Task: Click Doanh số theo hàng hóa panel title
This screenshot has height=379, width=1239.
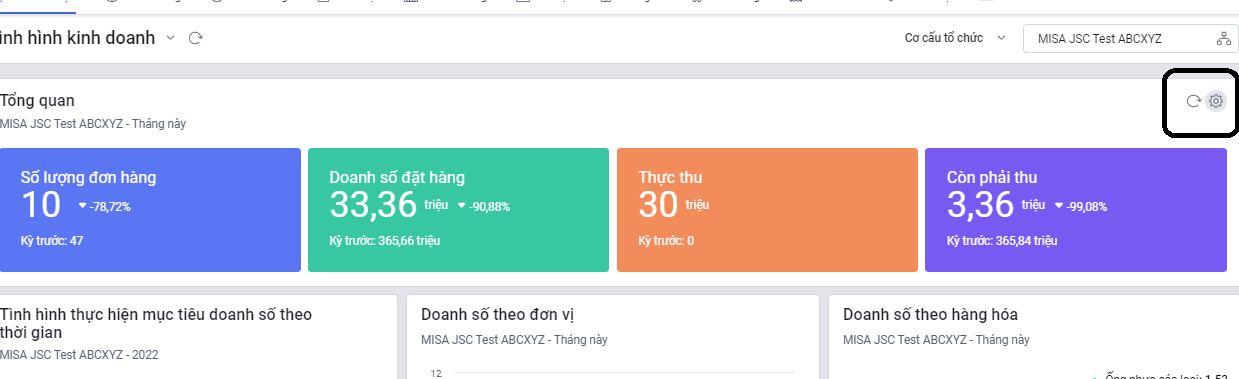Action: tap(930, 315)
